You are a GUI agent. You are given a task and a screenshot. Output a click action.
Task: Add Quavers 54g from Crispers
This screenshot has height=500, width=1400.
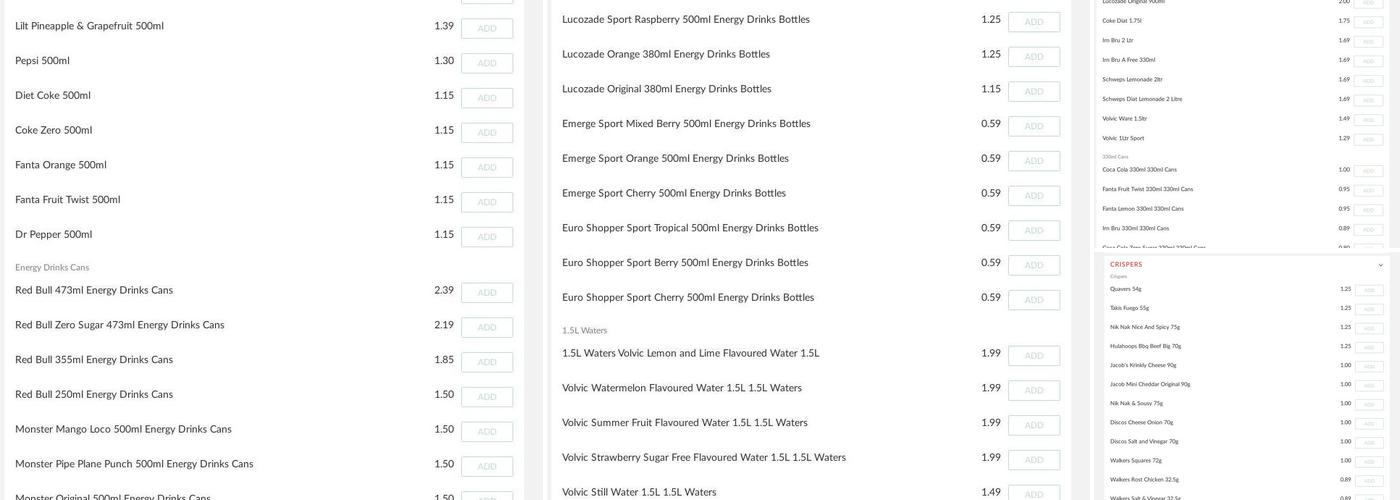[x=1369, y=290]
